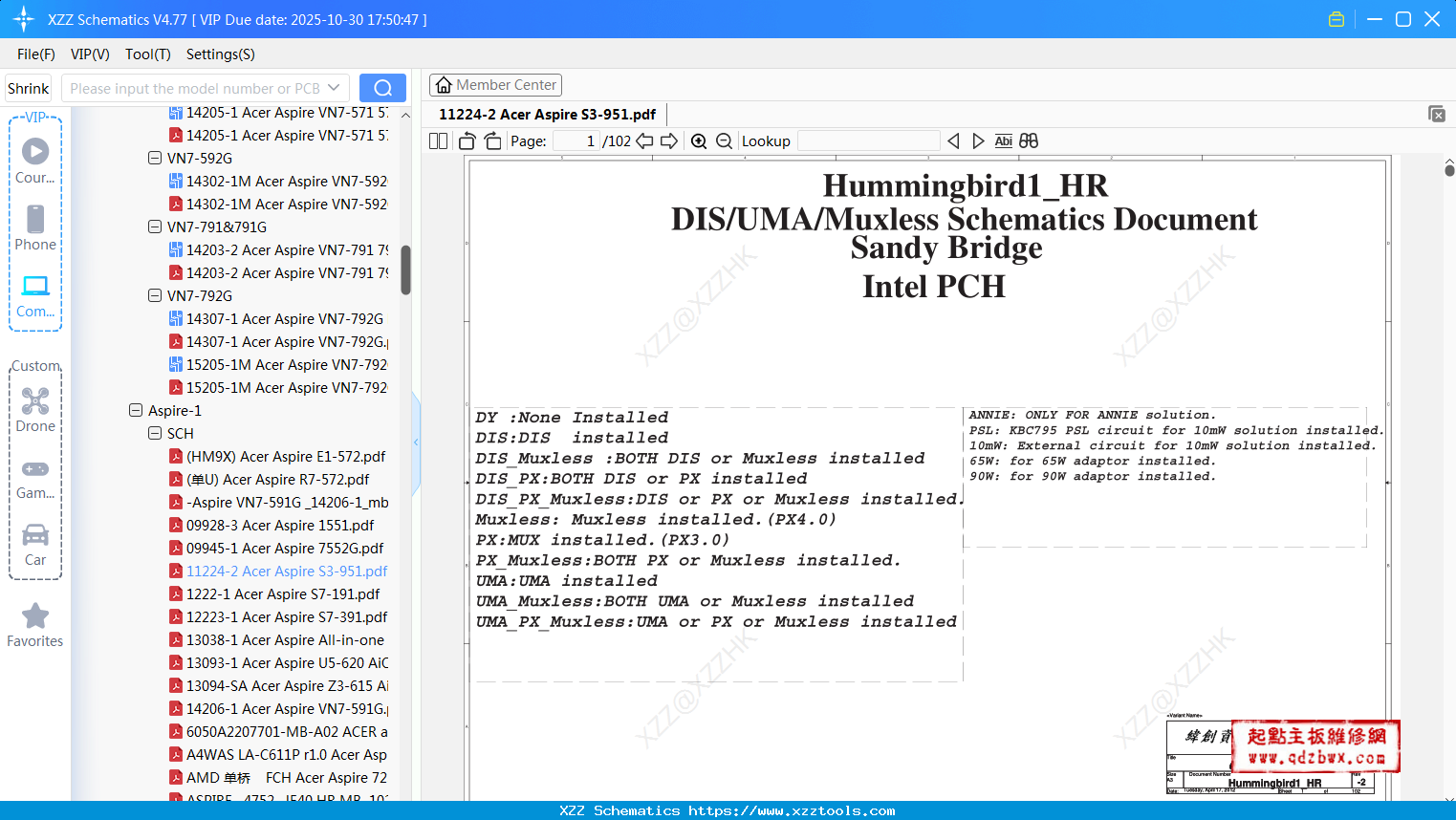Open the 13038-1 Acer Aspire All-in-one file
This screenshot has height=820, width=1456.
[277, 640]
